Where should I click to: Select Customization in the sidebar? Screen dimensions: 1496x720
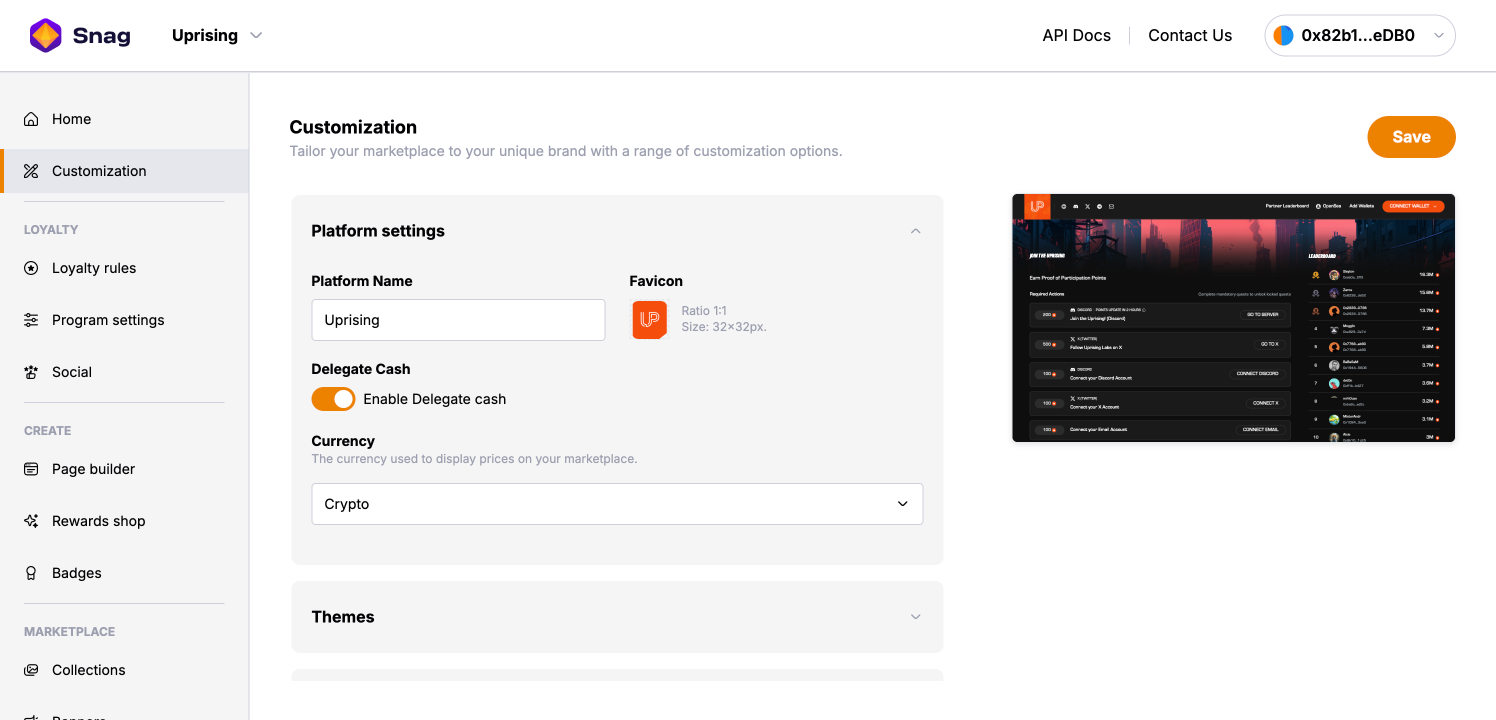coord(124,171)
